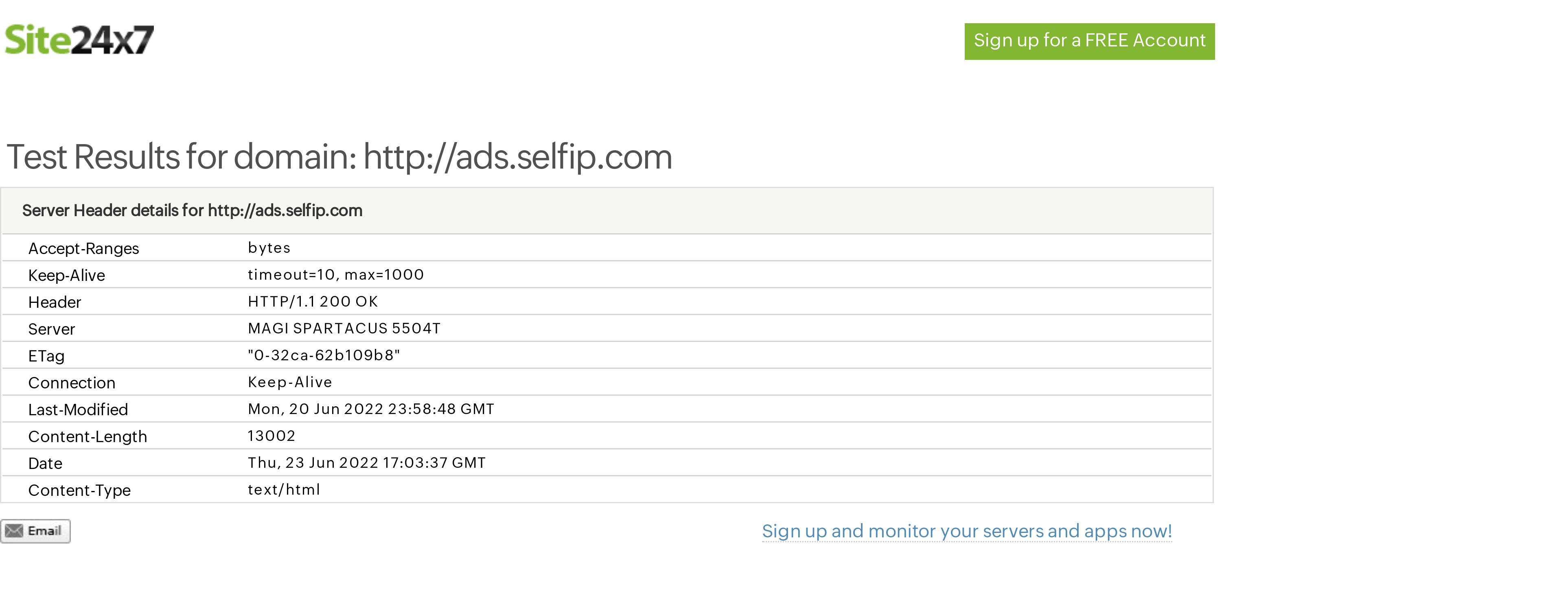Viewport: 1568px width, 607px height.
Task: Click the bytes value in Accept-Ranges row
Action: point(269,248)
